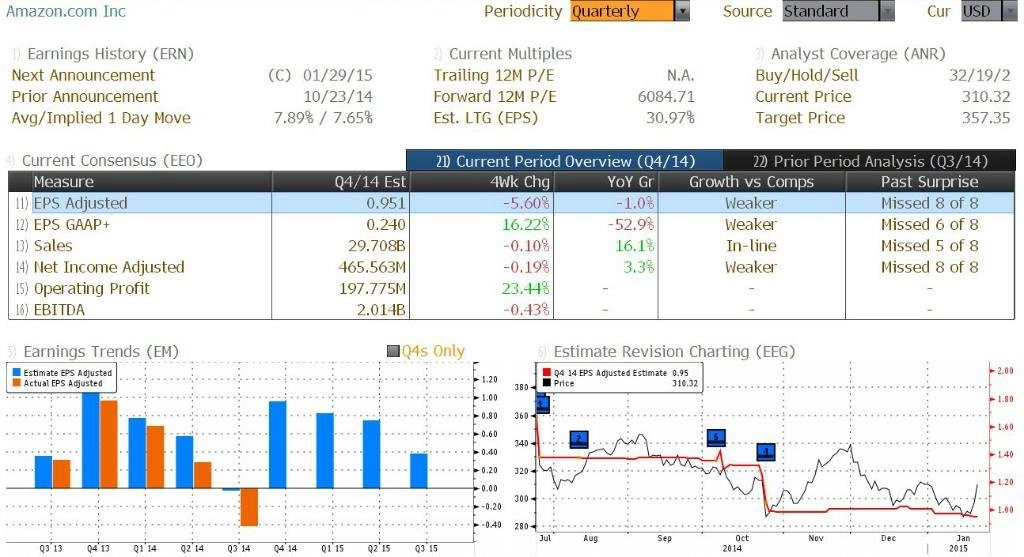Click the YoY Gr column header

click(x=606, y=182)
